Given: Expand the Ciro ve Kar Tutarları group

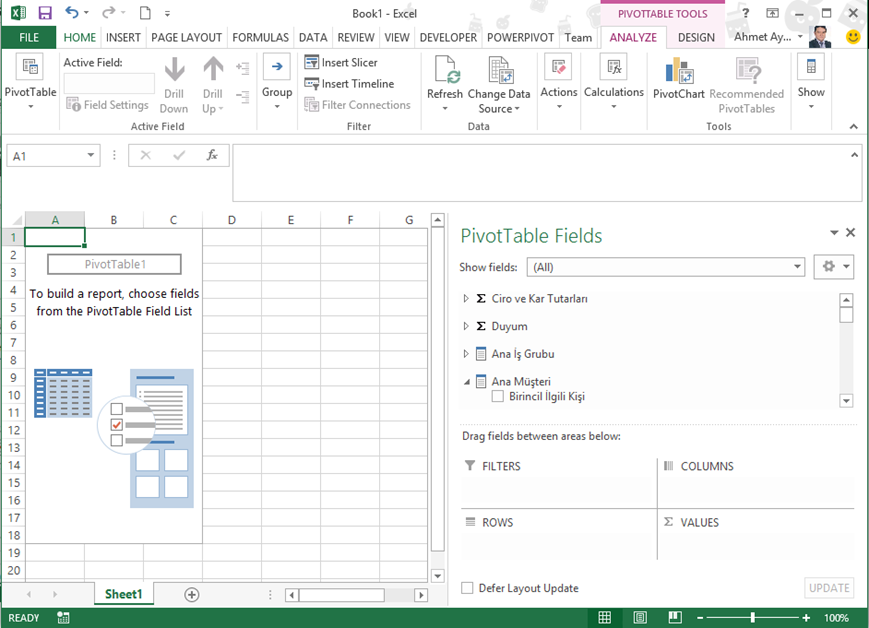Looking at the screenshot, I should pyautogui.click(x=466, y=298).
